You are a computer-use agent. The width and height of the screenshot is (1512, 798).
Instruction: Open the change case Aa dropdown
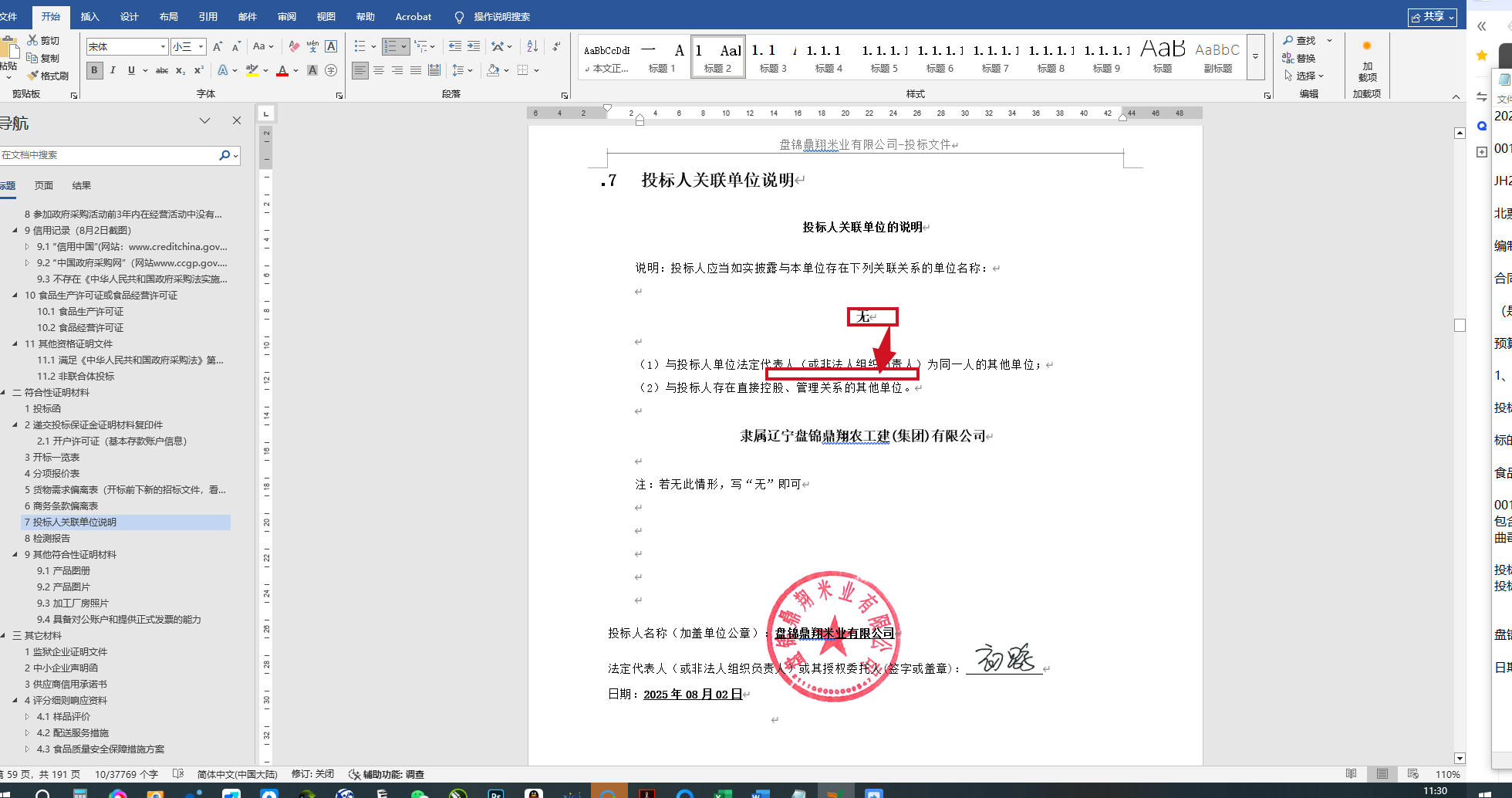coord(262,46)
